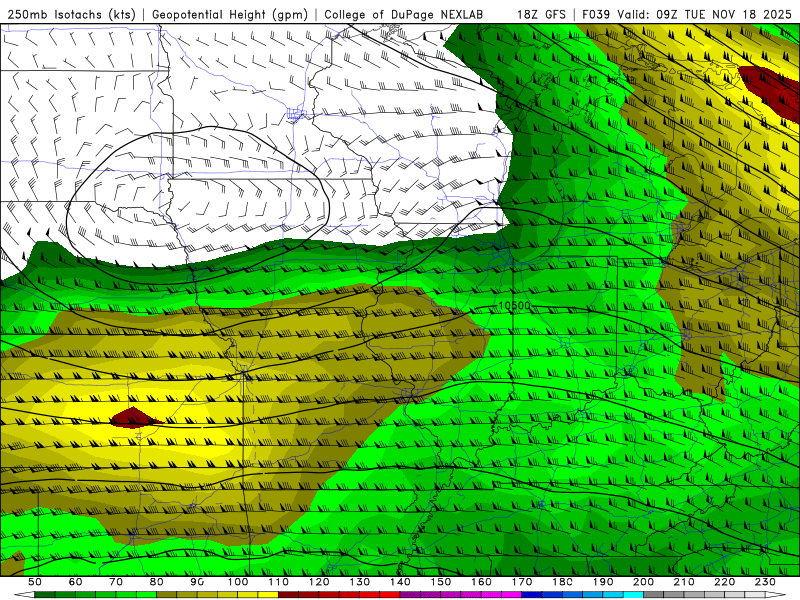Viewport: 800px width, 600px height.
Task: Click the "Geopotential Height (gpm)" header text
Action: point(230,14)
